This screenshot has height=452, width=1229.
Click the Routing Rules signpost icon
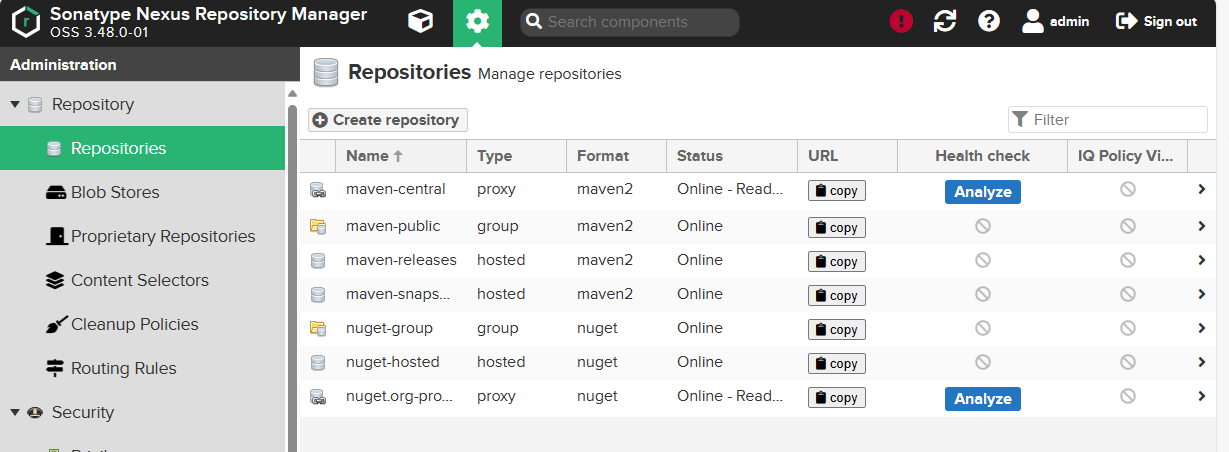[55, 368]
